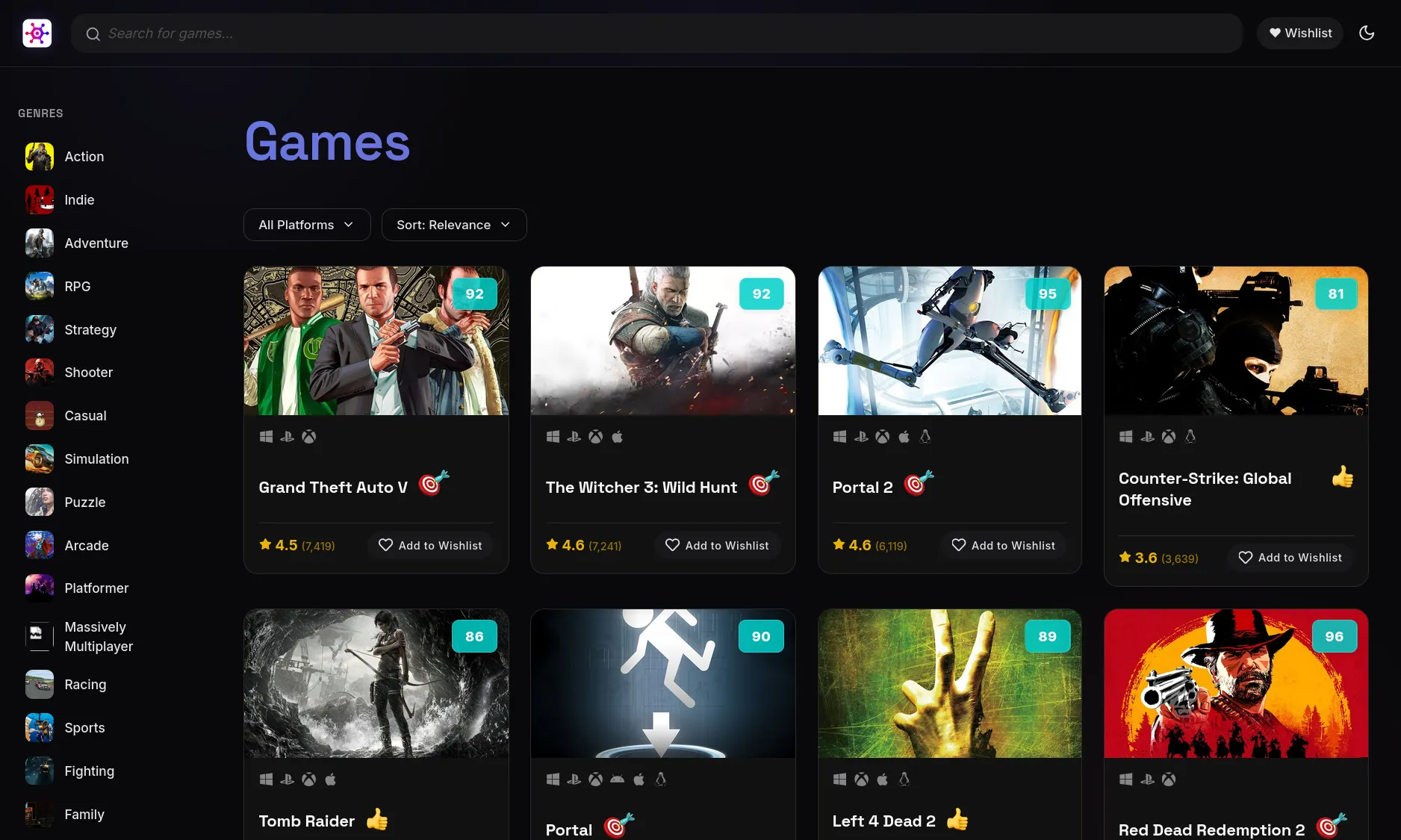The image size is (1401, 840).
Task: Click the Arcade genre icon
Action: (x=40, y=546)
